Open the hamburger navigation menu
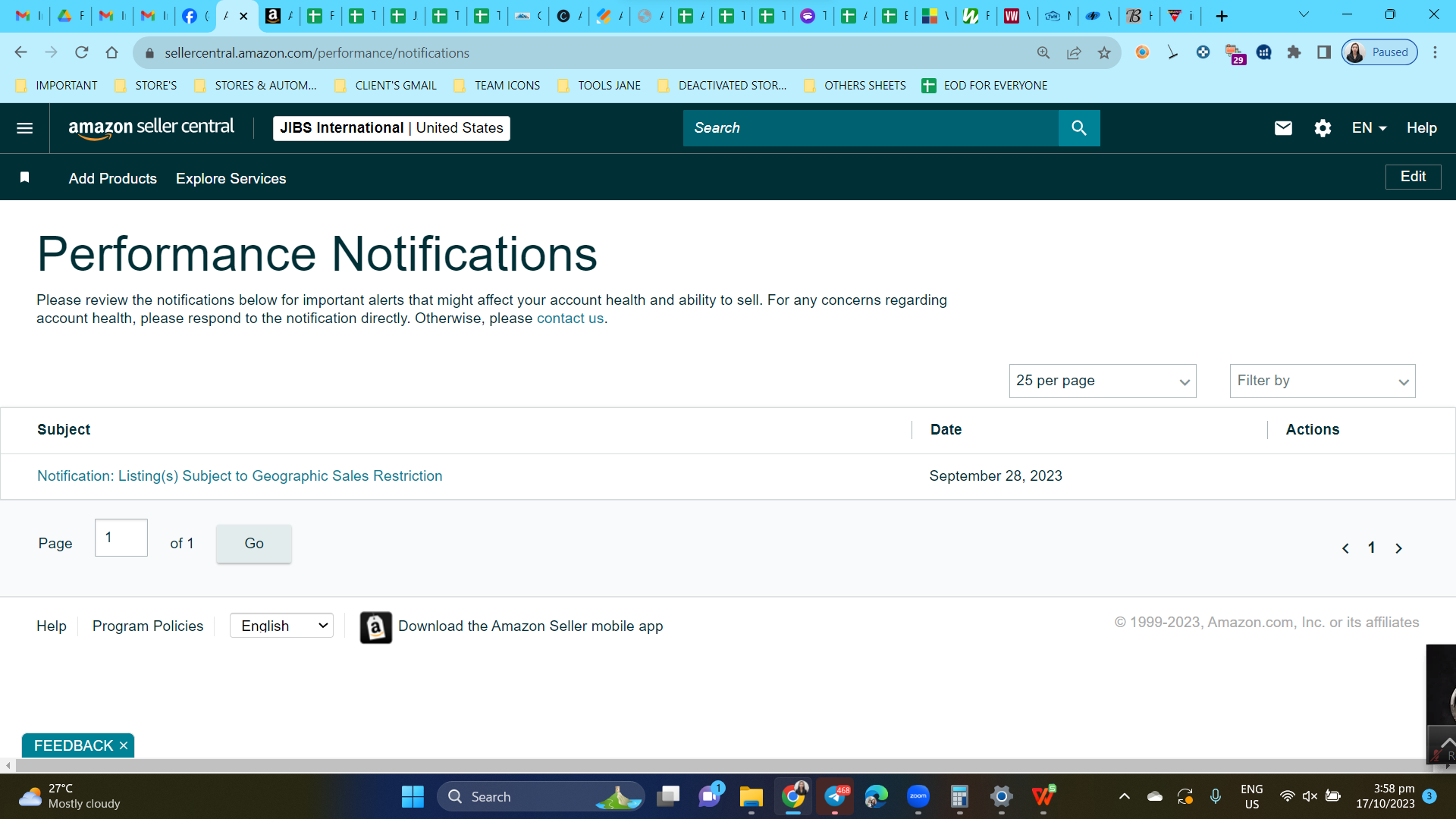Image resolution: width=1456 pixels, height=819 pixels. click(x=24, y=128)
